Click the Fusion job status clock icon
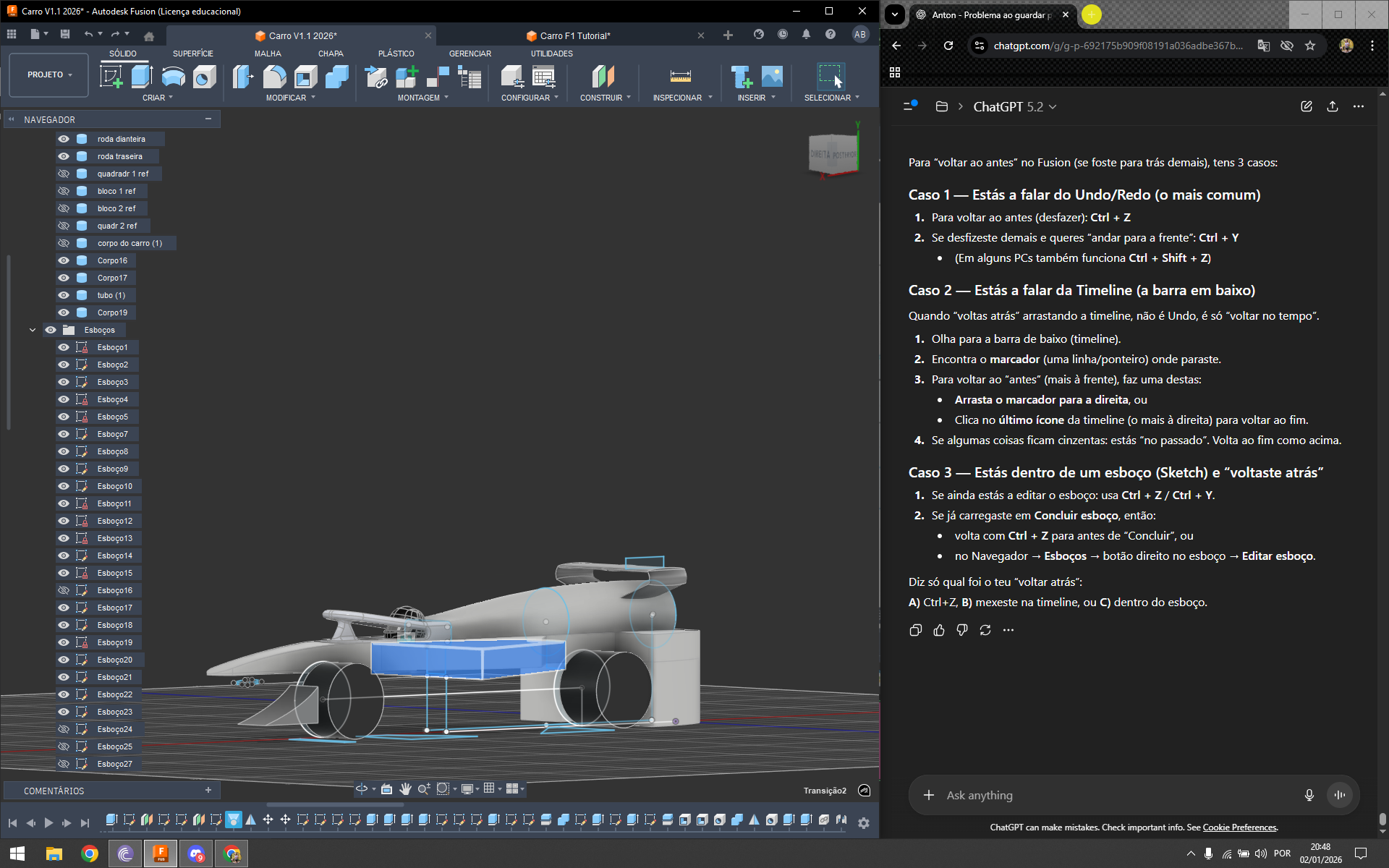1389x868 pixels. pyautogui.click(x=783, y=34)
